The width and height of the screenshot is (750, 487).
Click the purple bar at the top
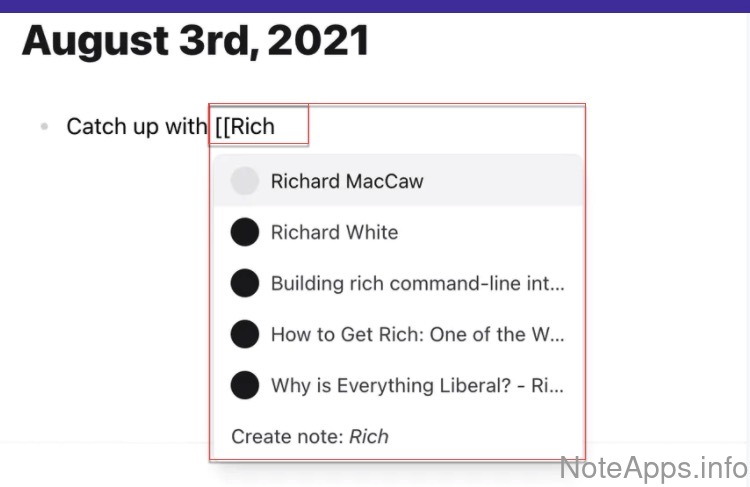(x=375, y=5)
